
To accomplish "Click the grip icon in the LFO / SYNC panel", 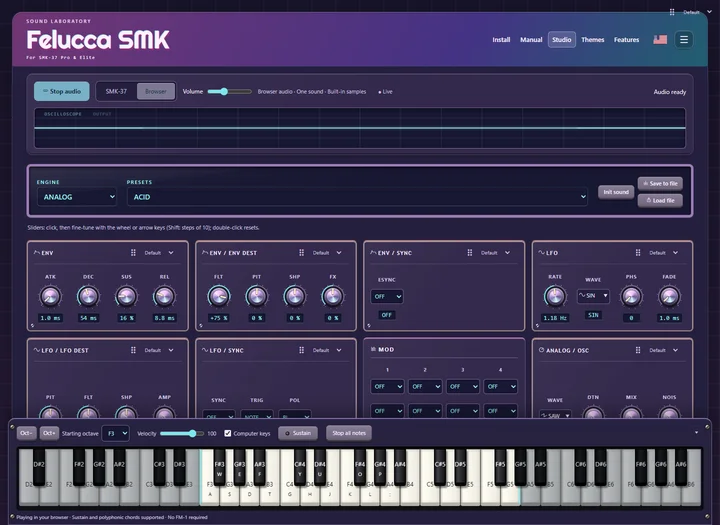I will (302, 350).
